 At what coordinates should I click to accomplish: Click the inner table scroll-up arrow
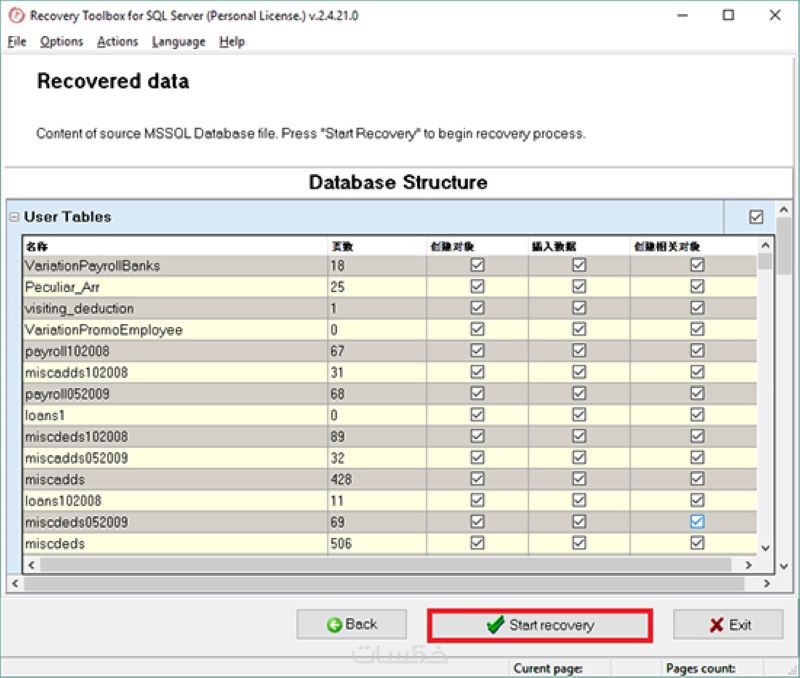click(x=765, y=245)
